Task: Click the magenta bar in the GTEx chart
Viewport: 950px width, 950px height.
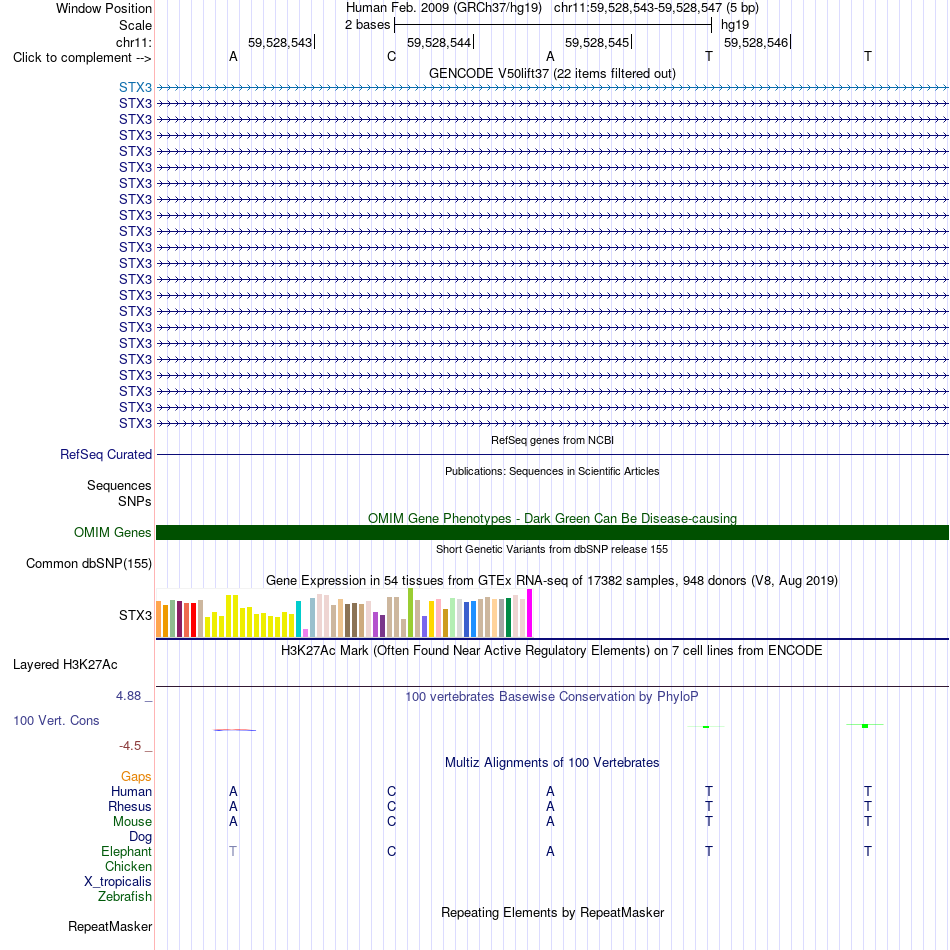Action: click(530, 613)
